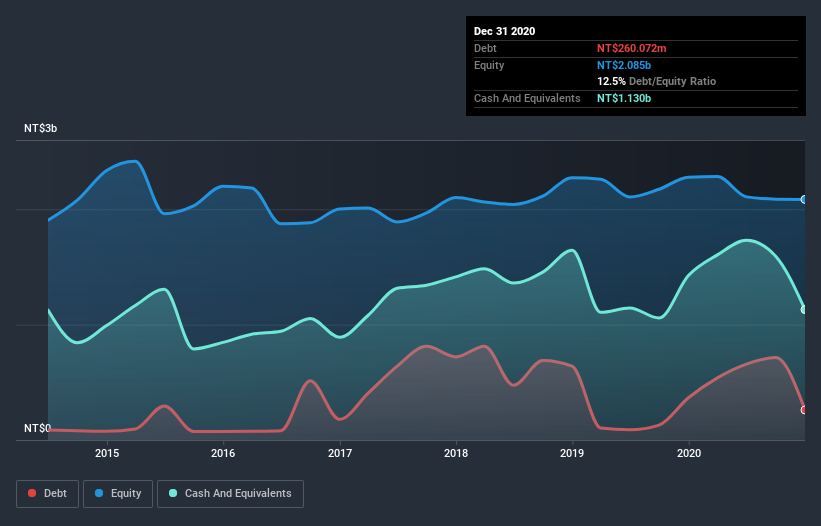This screenshot has height=526, width=821.
Task: Click the 2018 x-axis label
Action: 456,453
